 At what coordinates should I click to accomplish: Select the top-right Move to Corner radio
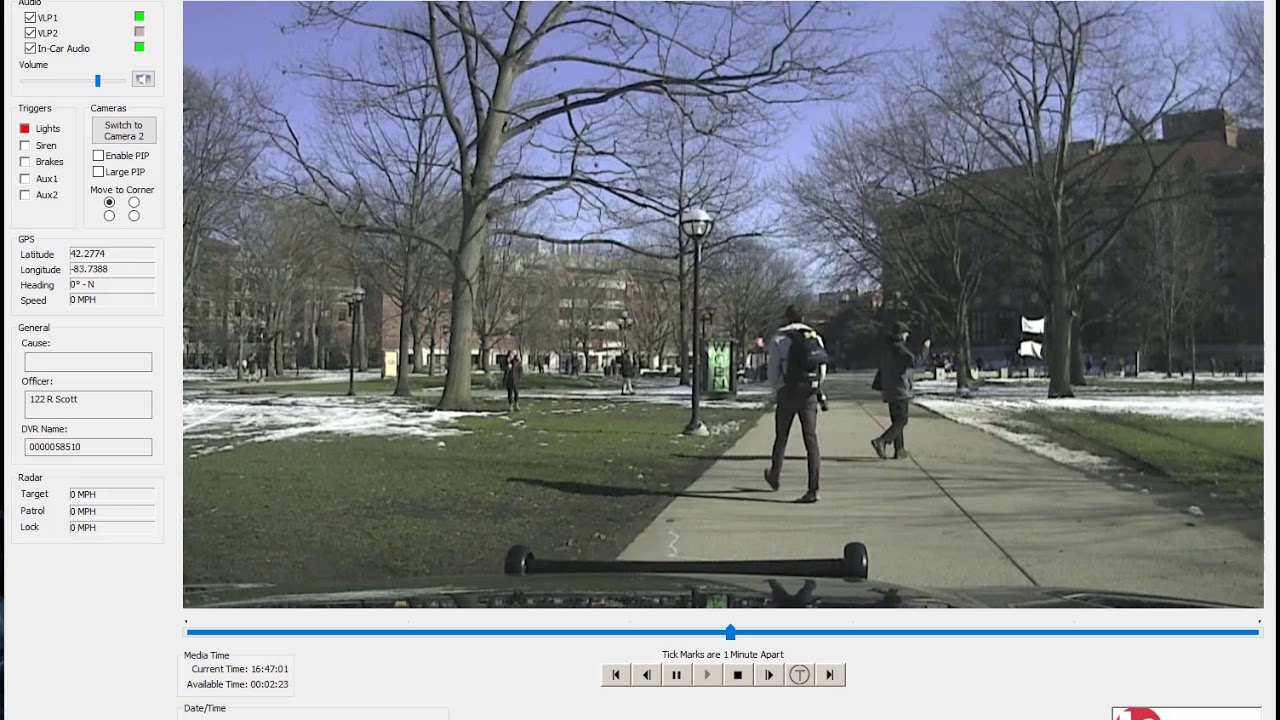click(134, 203)
